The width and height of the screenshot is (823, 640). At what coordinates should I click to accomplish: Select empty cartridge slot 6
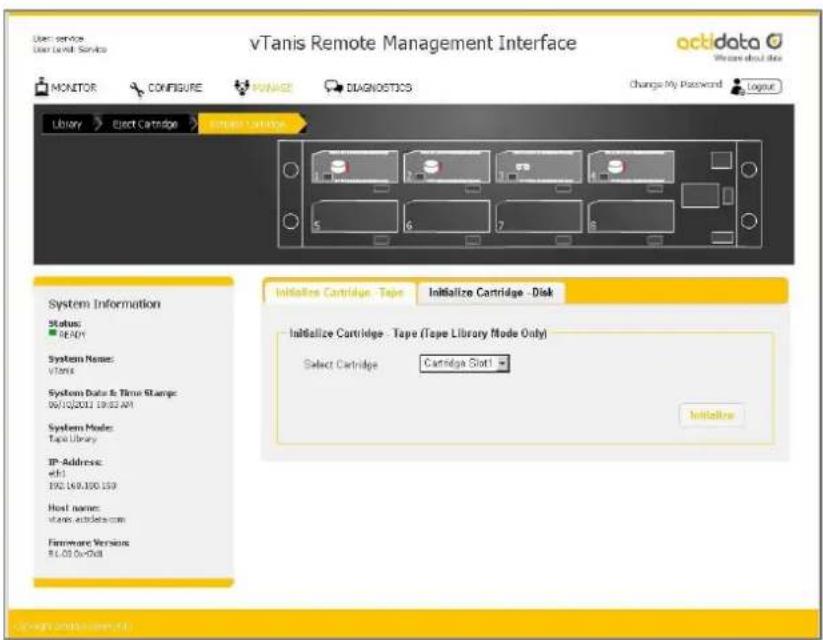click(447, 216)
